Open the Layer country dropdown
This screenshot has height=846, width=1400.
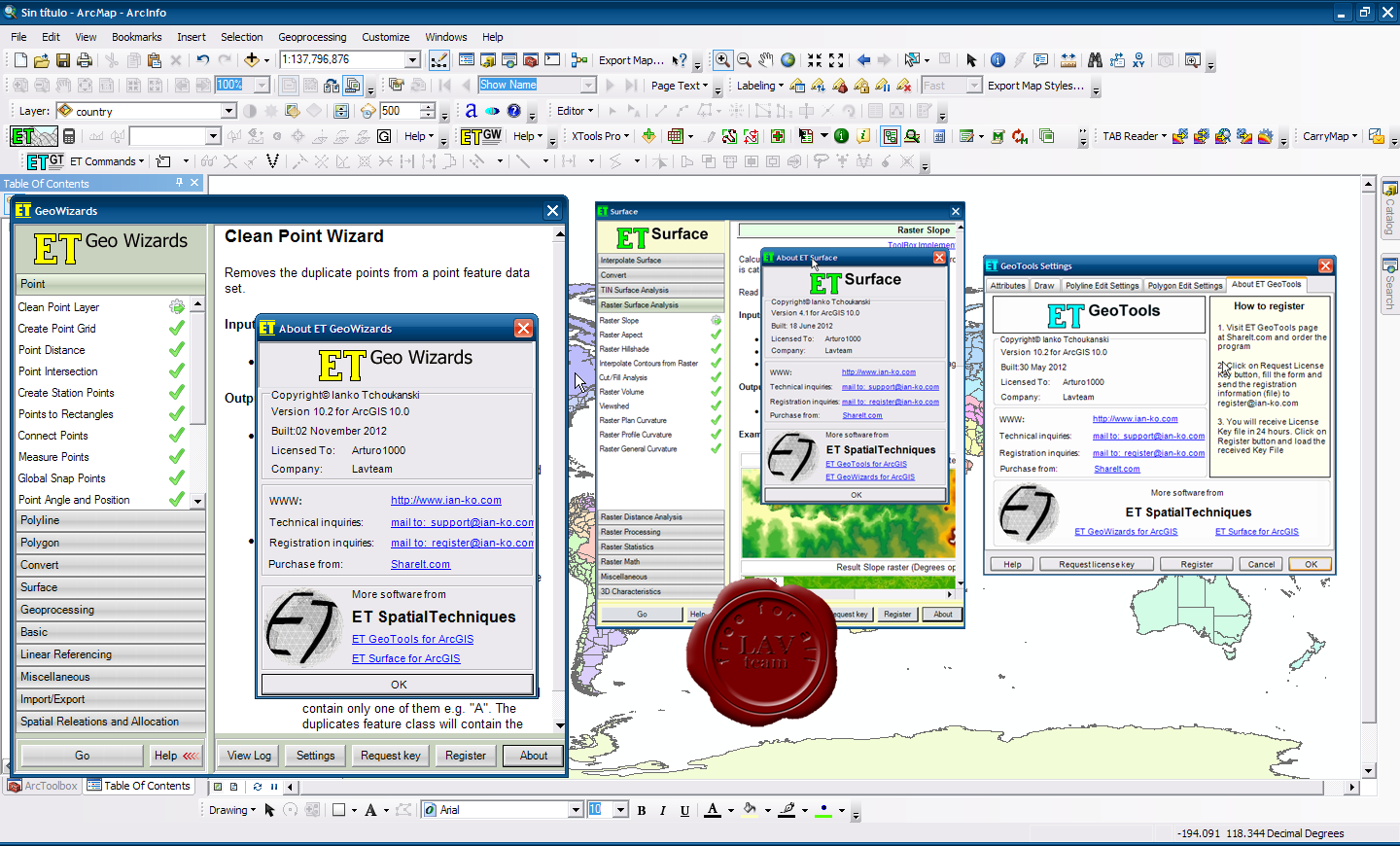pos(228,111)
